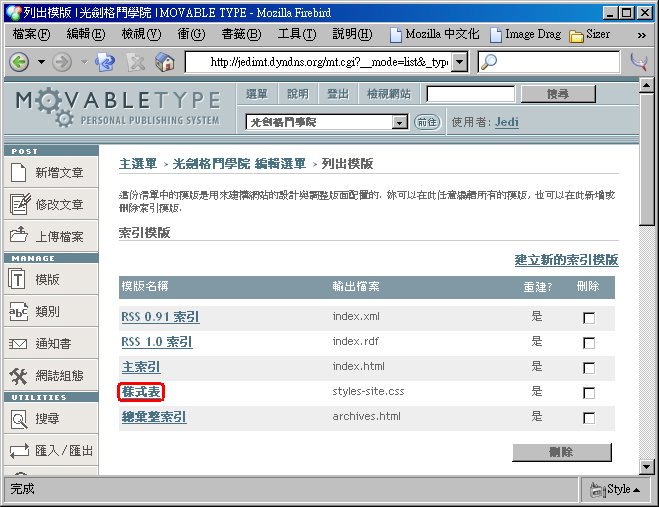Viewport: 659px width, 507px height.
Task: Open the Image Drag bookmark
Action: 525,34
